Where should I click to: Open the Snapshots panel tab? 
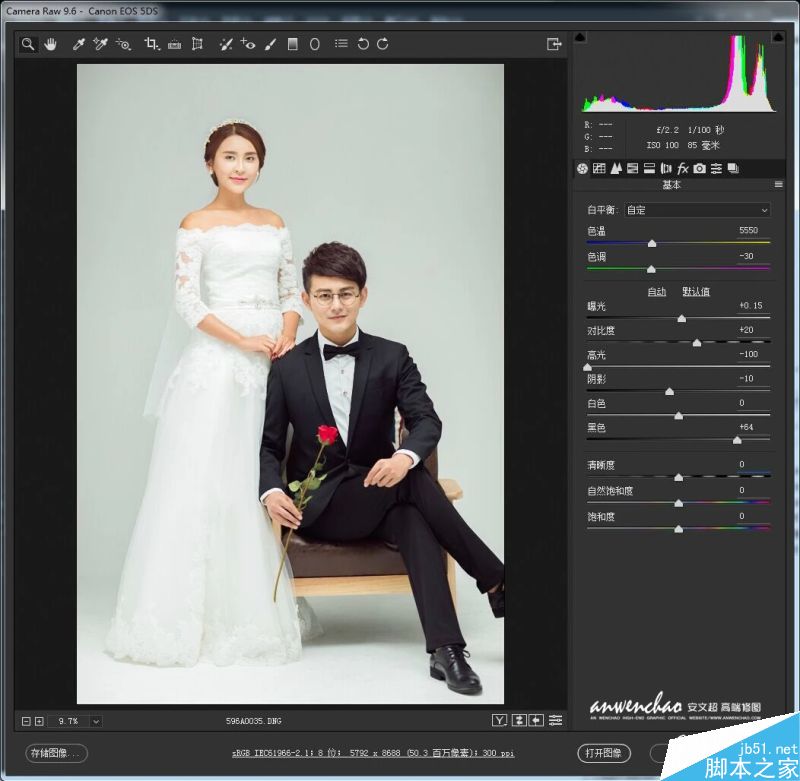click(x=733, y=168)
